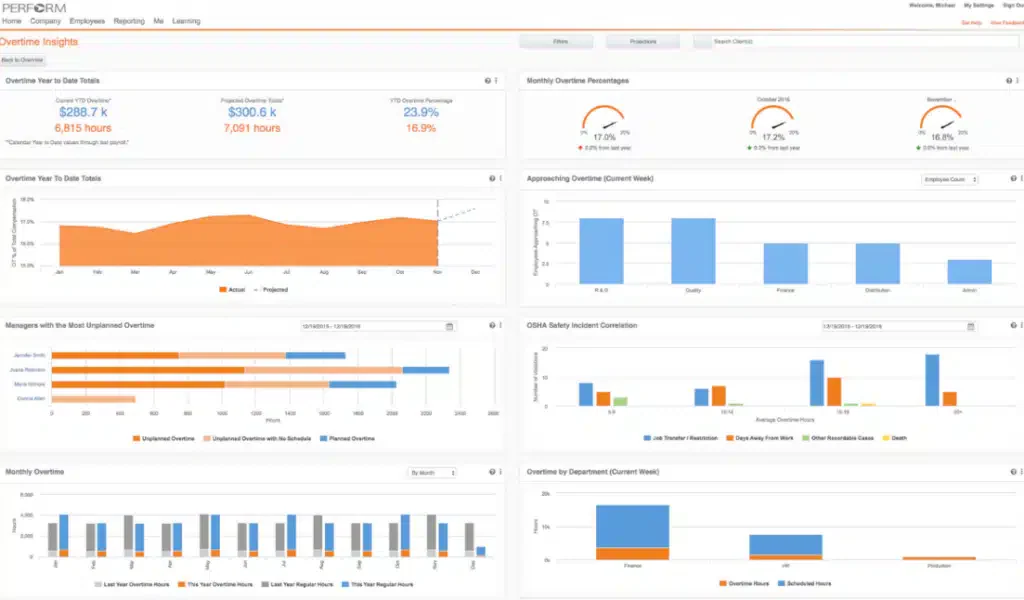The image size is (1024, 600).
Task: Toggle Unplanned Overtime legend series
Action: pos(164,439)
